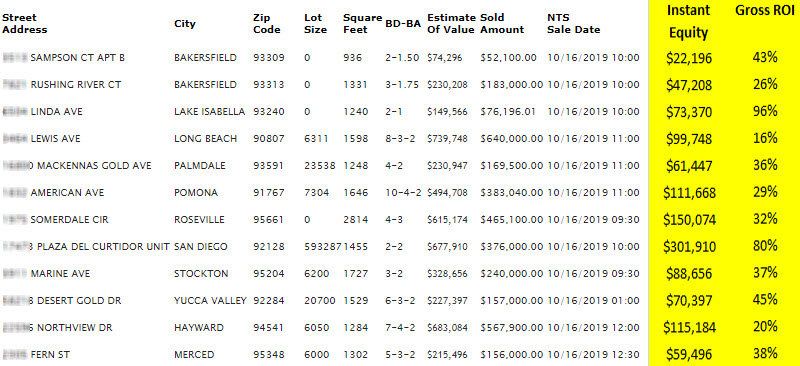This screenshot has width=800, height=366.
Task: Click the Estimate Of Value header
Action: click(451, 23)
